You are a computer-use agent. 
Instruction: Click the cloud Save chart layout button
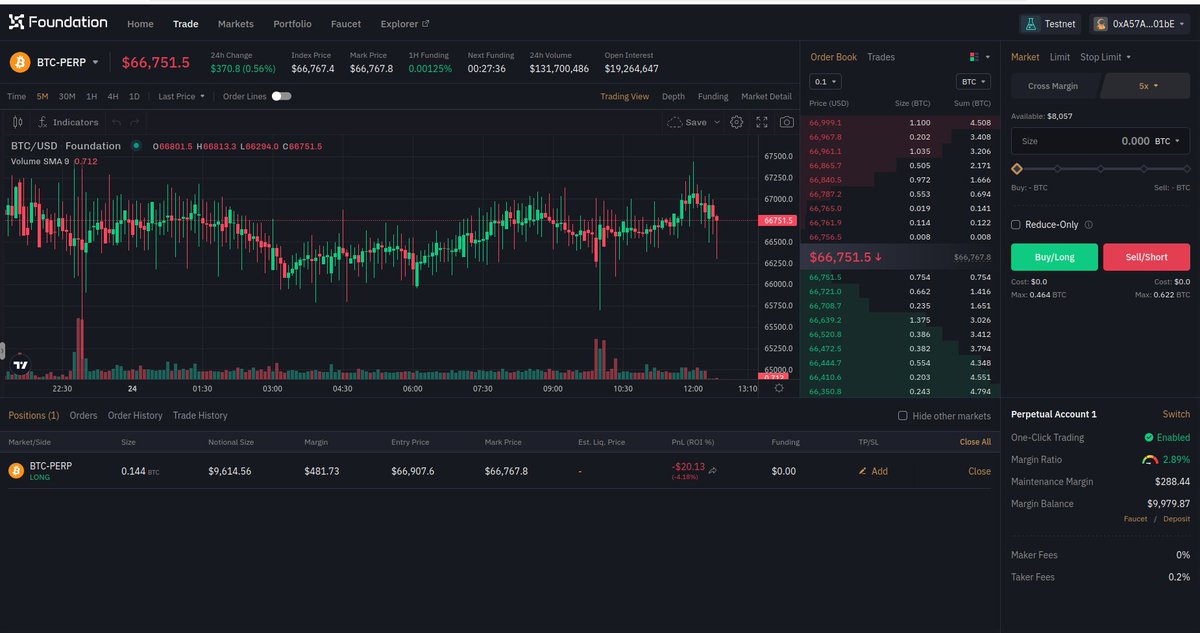point(687,122)
